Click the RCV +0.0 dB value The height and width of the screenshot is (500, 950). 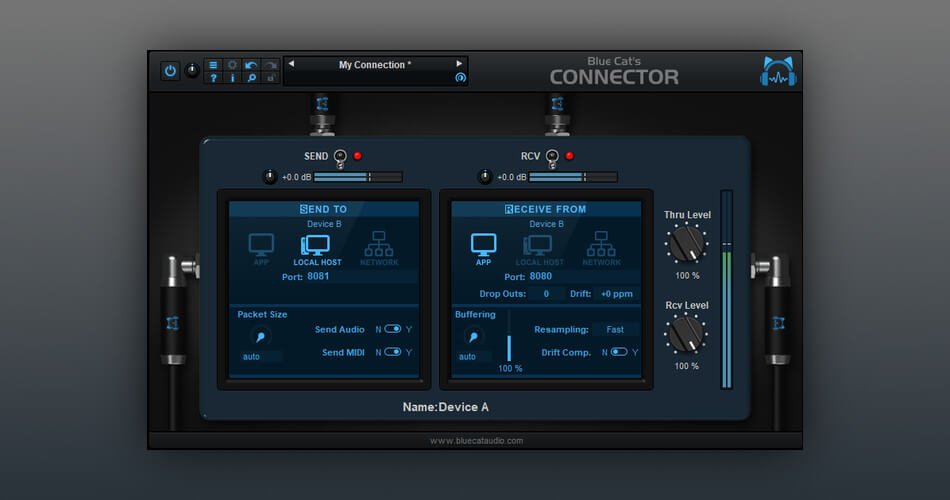(x=512, y=178)
